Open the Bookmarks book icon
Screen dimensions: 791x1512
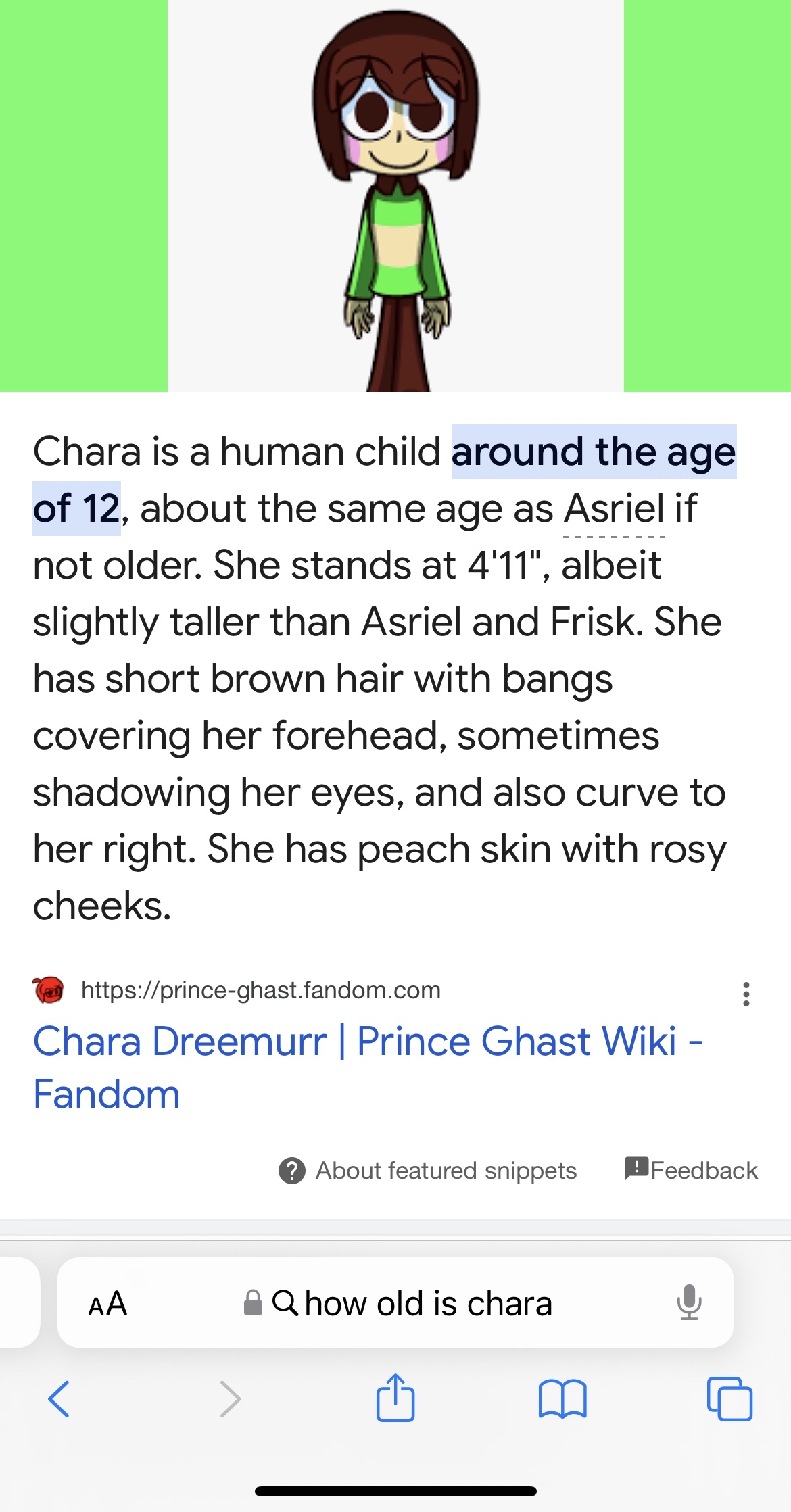point(562,1399)
